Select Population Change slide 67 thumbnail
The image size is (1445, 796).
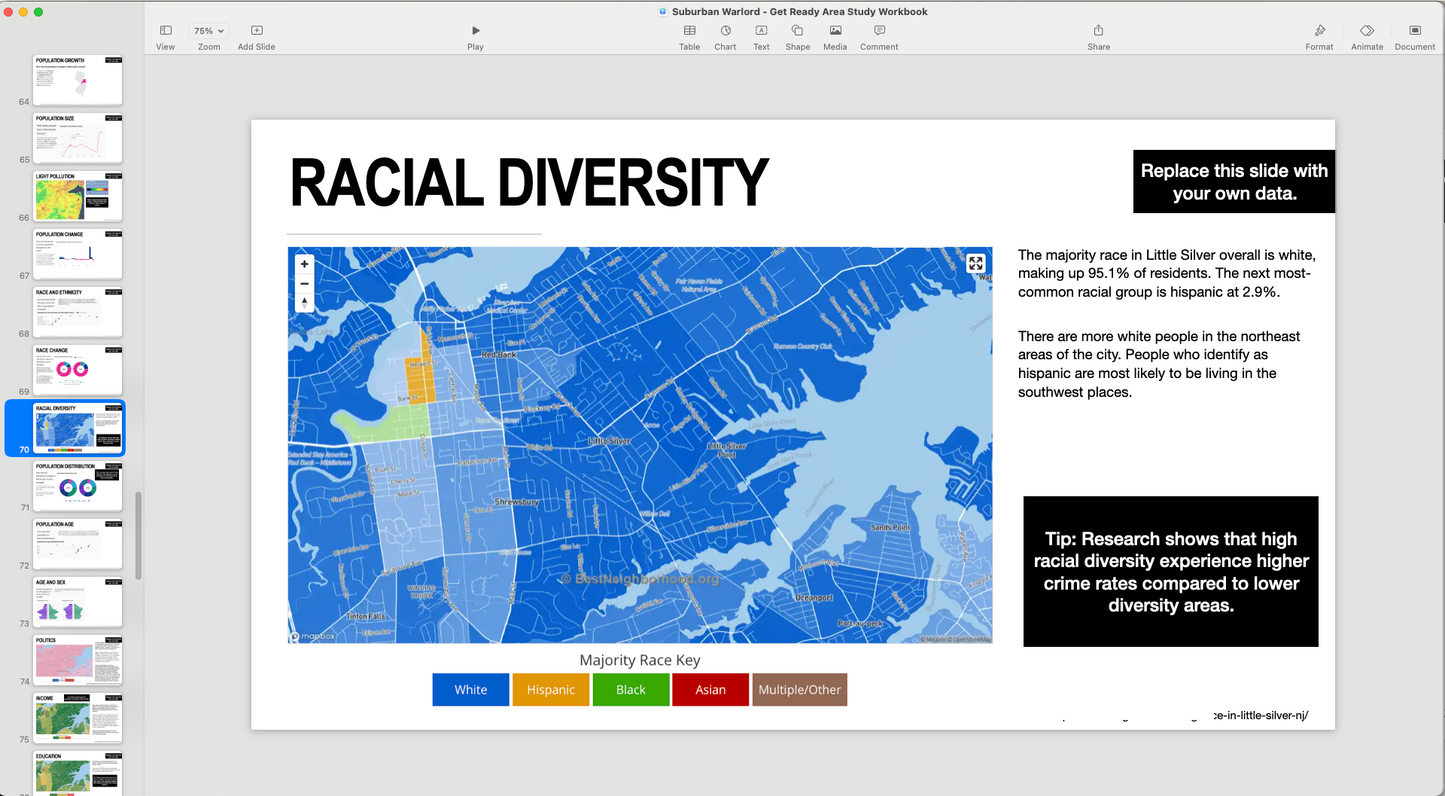[78, 254]
